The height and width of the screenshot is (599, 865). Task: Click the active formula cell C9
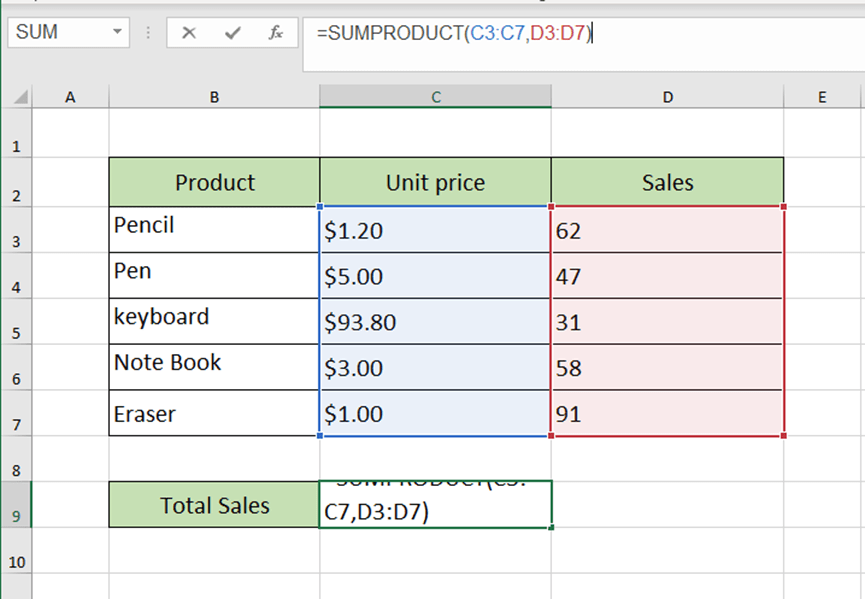[x=435, y=505]
